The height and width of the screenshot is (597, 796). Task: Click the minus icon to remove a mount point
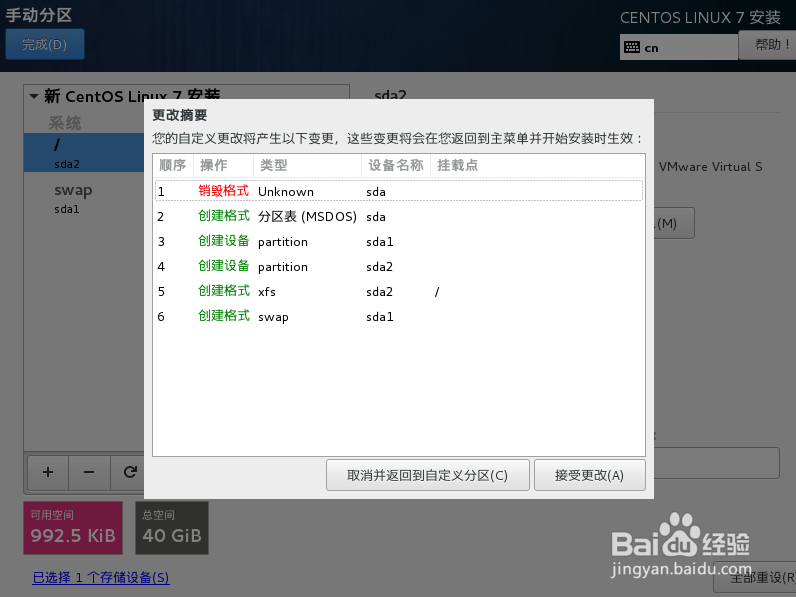click(89, 472)
